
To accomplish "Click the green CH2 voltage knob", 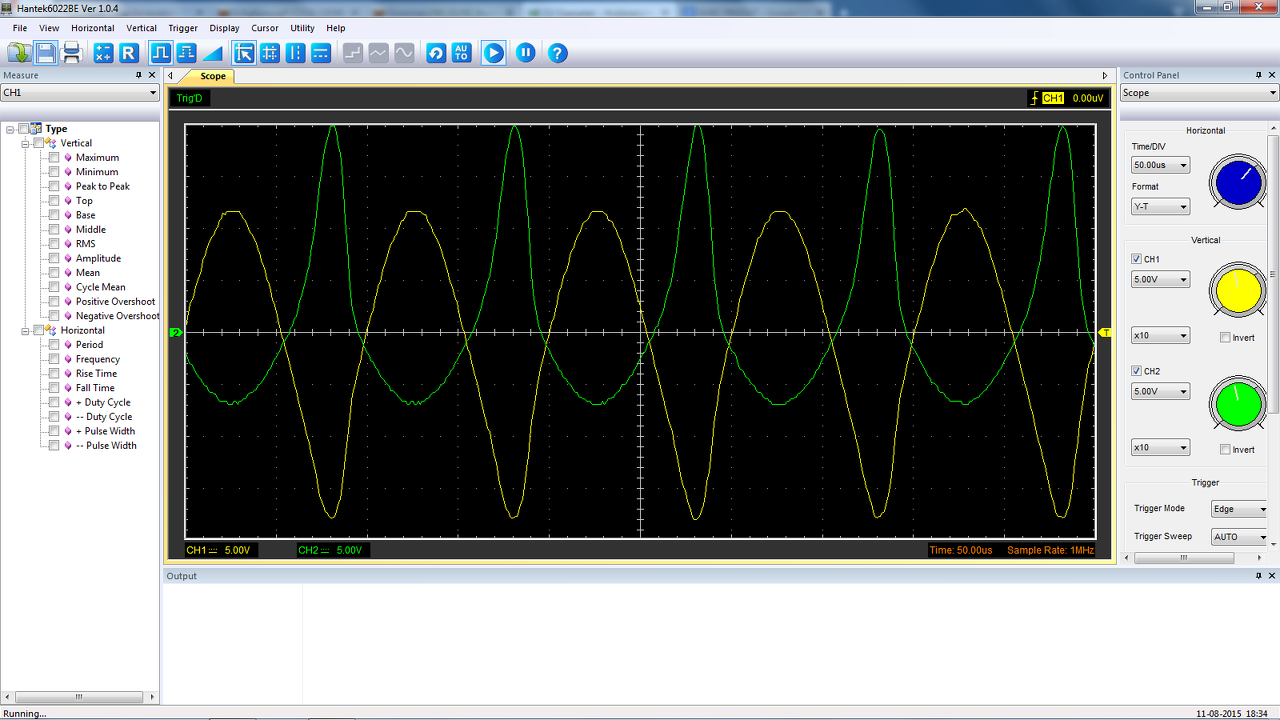I will [1238, 403].
